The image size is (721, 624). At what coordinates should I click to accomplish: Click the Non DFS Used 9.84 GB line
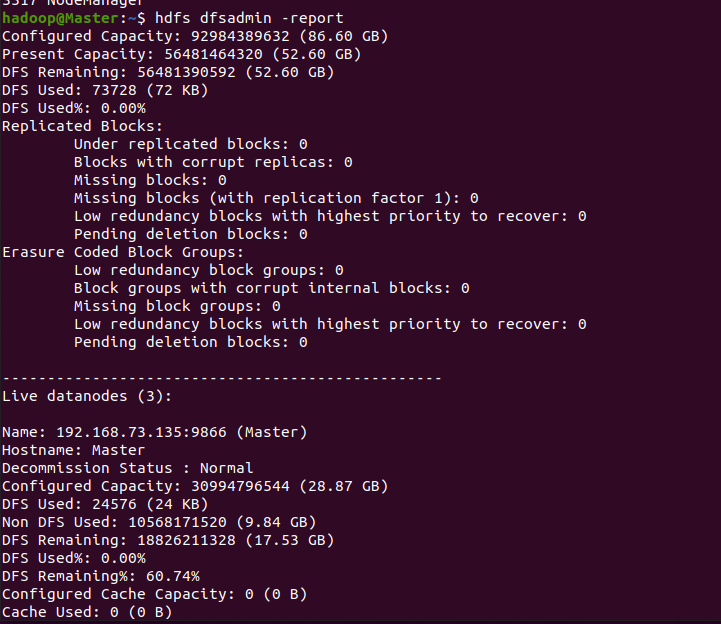[159, 522]
